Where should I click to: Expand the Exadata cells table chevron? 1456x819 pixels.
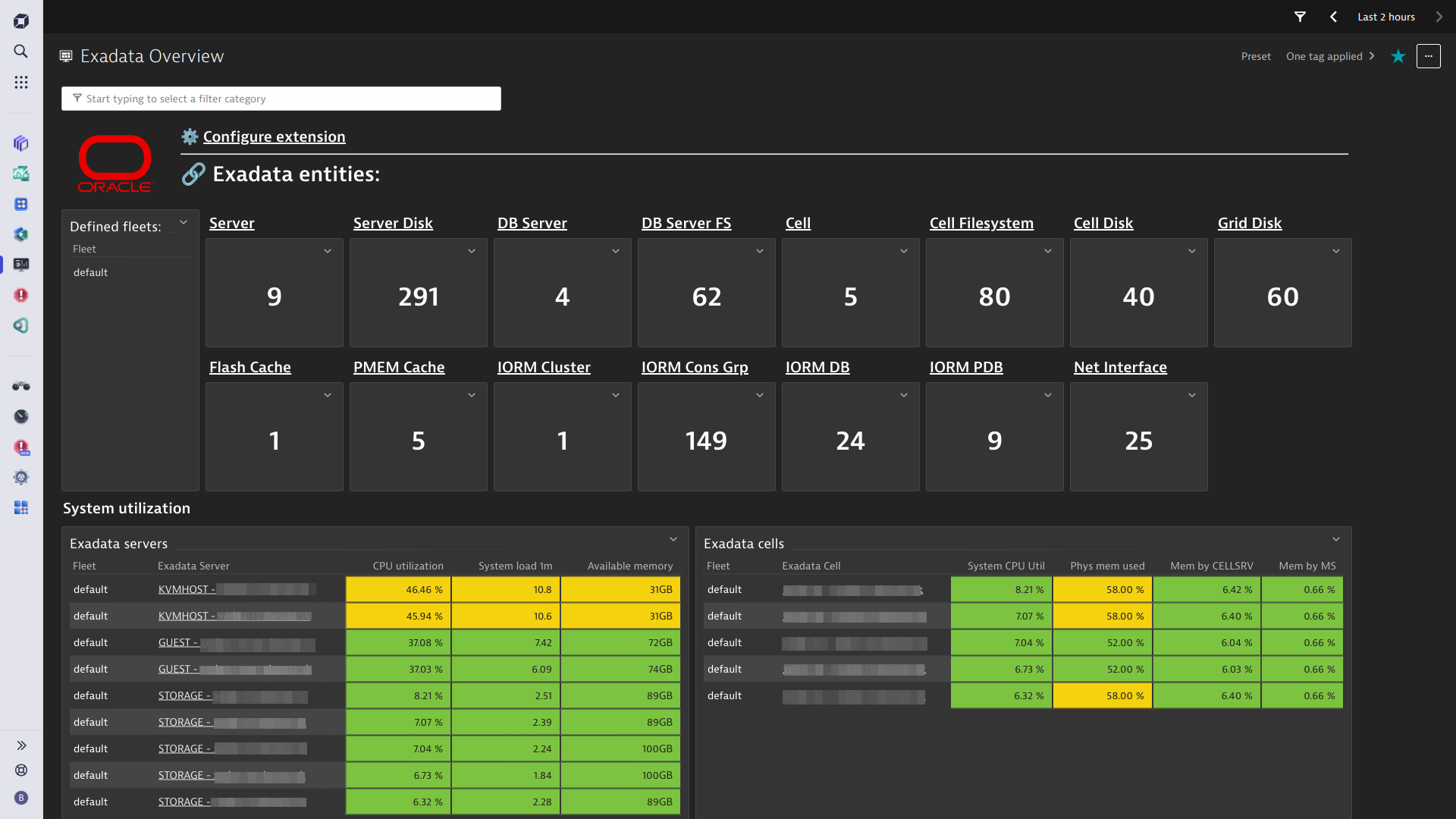(x=1336, y=539)
